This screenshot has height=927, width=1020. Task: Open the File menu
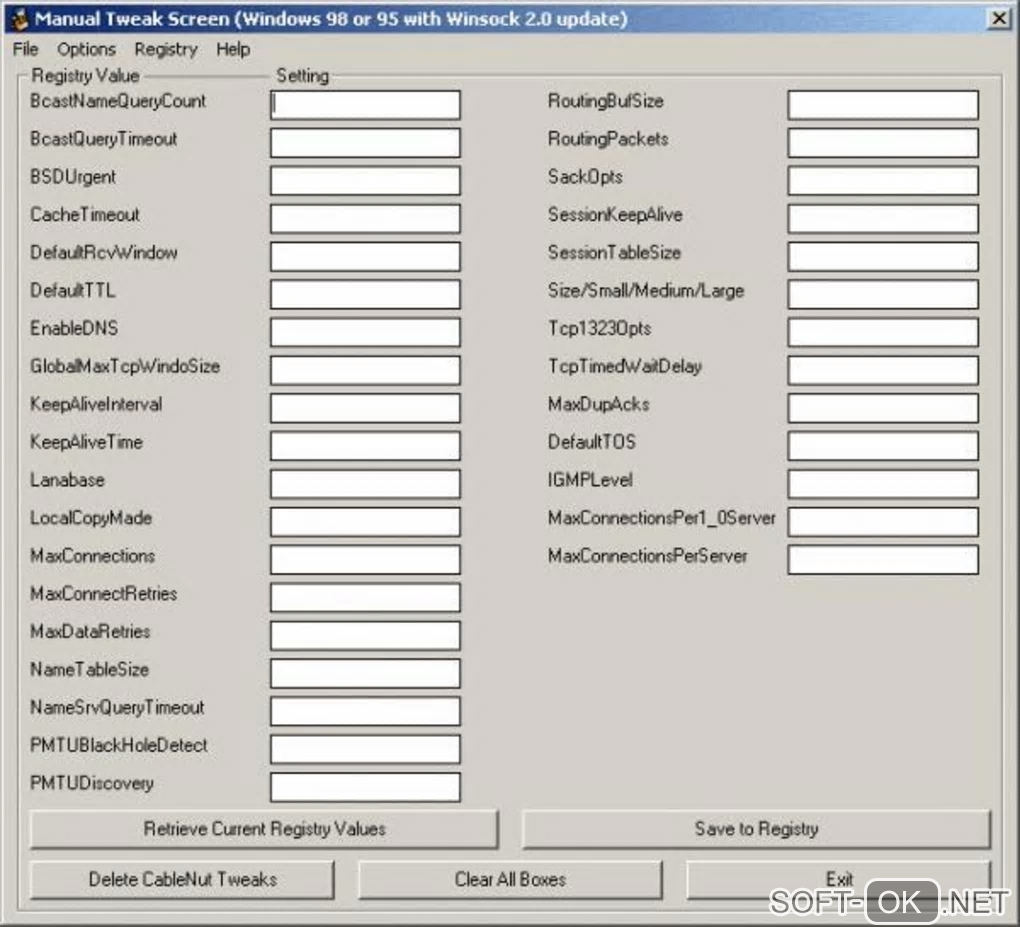[x=25, y=49]
